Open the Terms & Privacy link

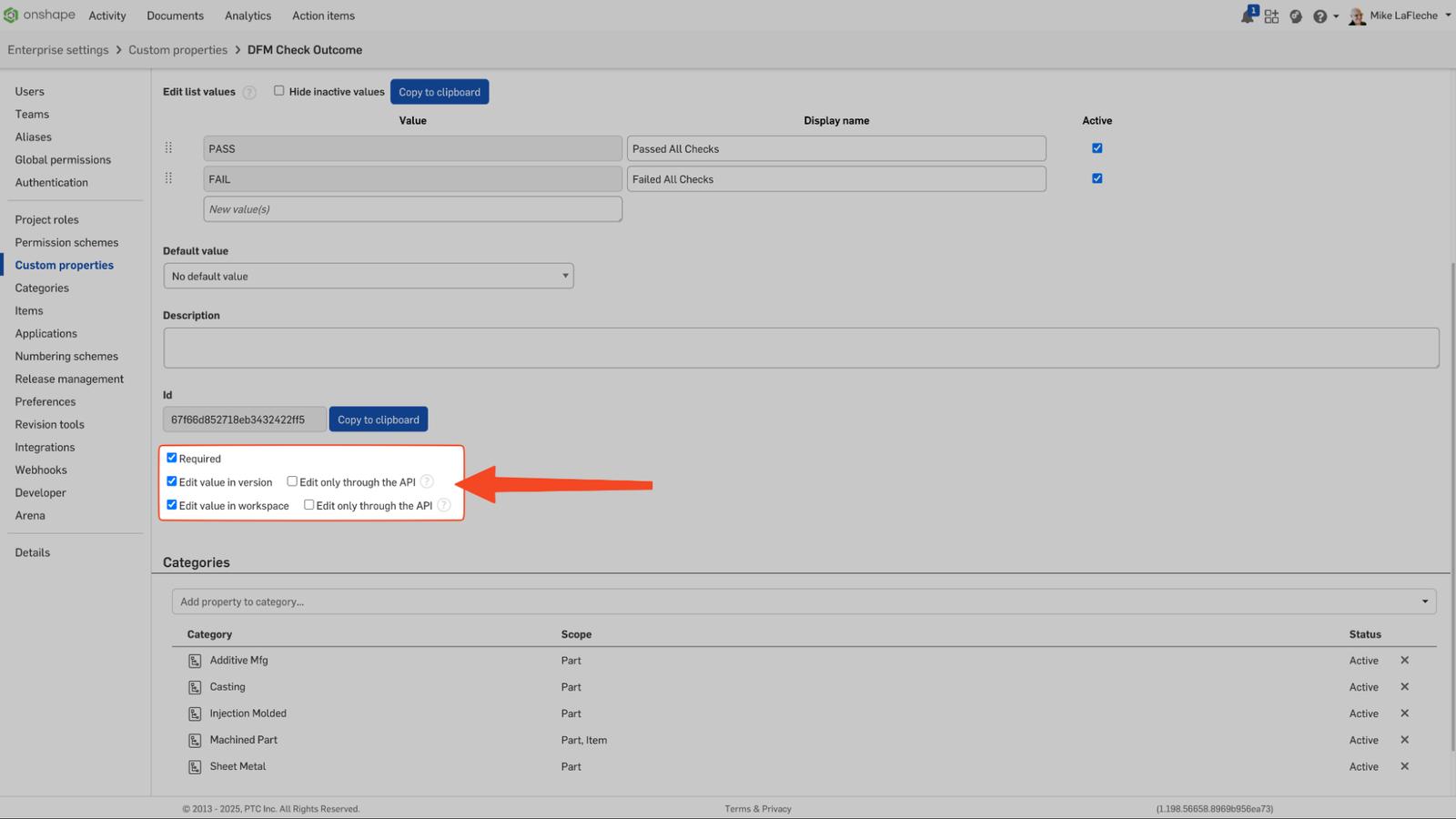757,808
